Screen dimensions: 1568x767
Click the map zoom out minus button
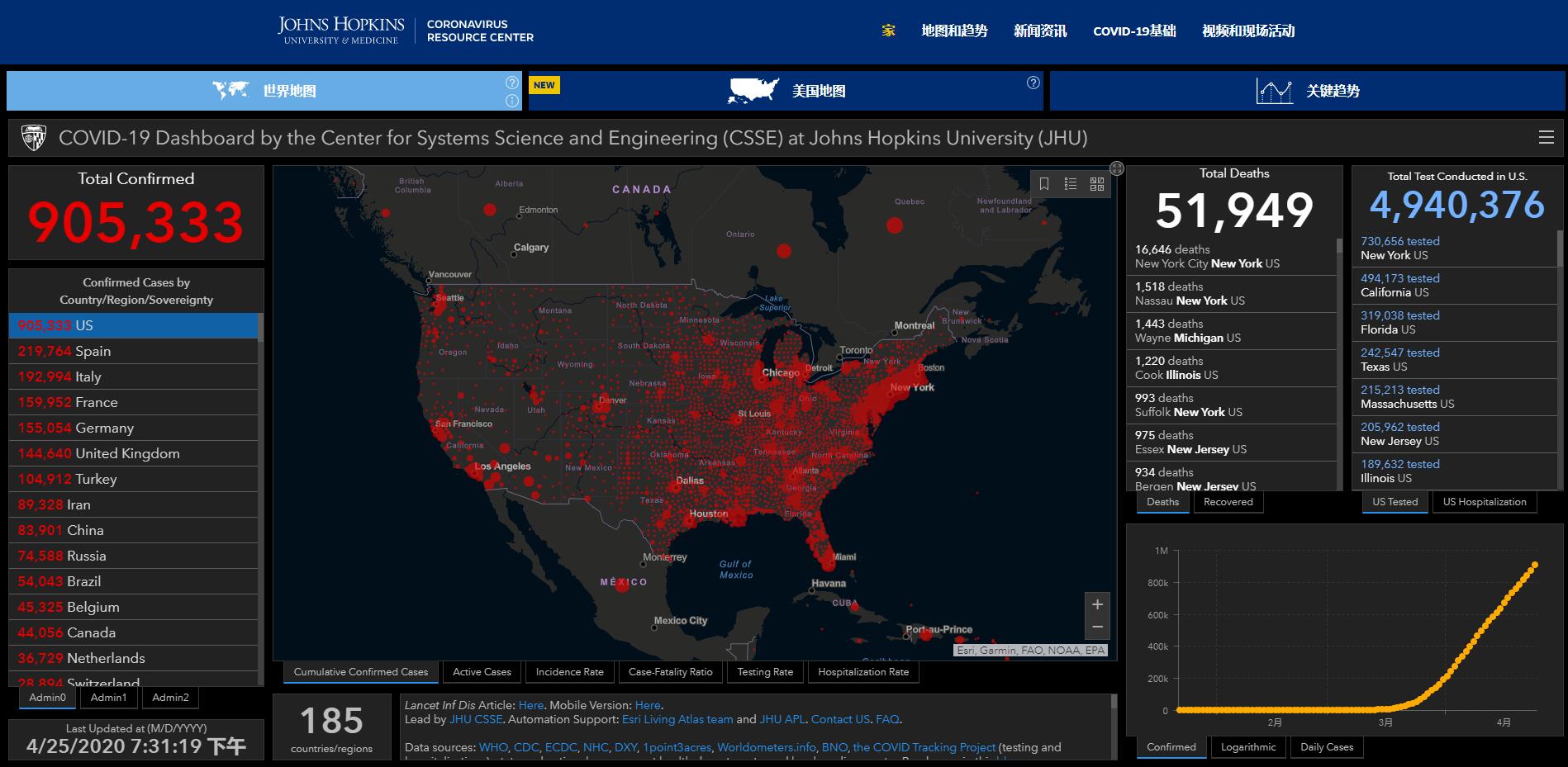1097,627
